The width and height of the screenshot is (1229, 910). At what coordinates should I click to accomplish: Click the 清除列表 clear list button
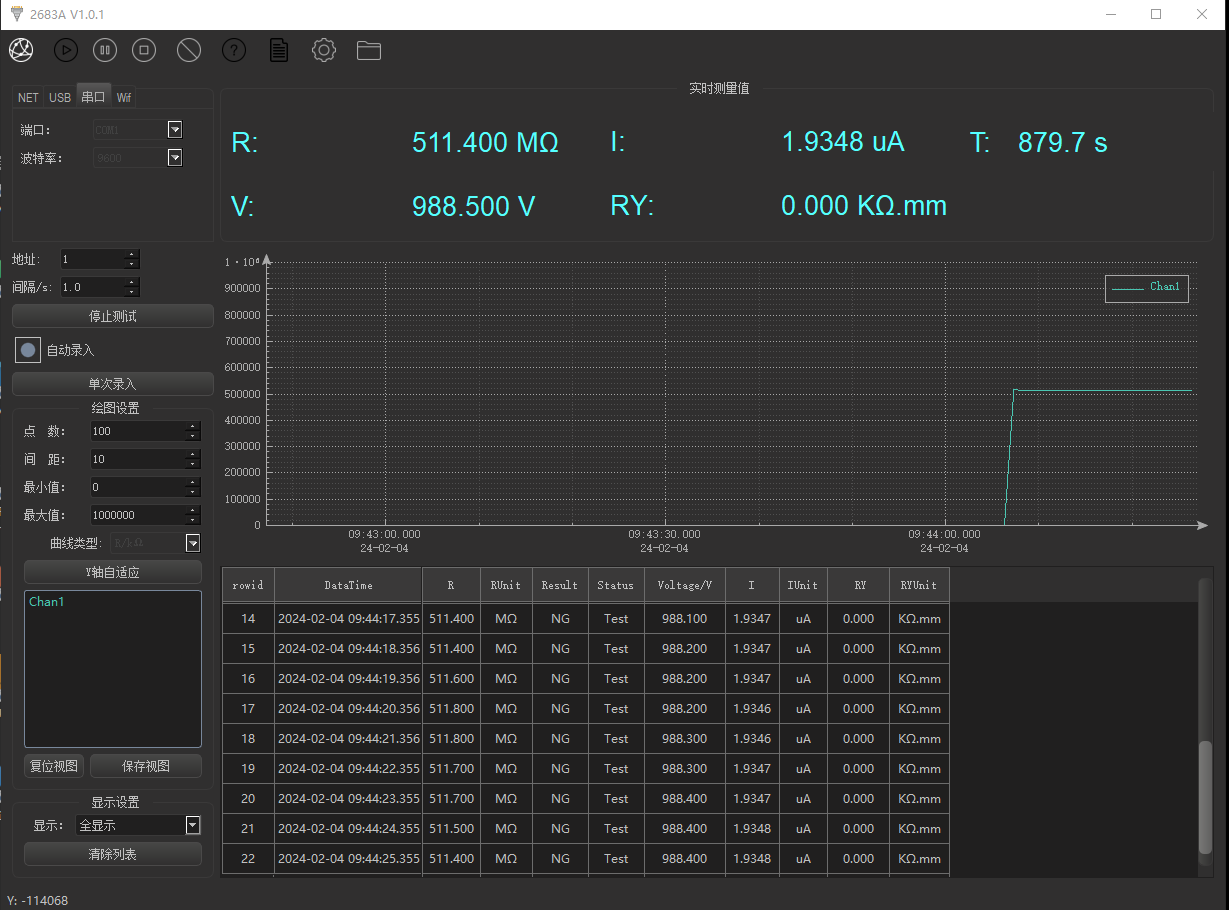pos(113,854)
